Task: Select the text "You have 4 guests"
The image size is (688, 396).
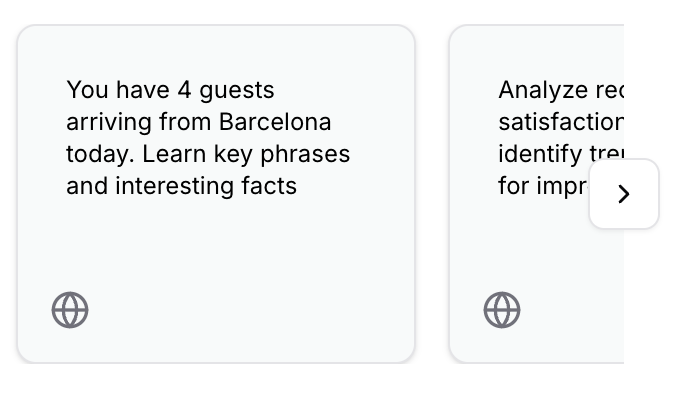Action: click(170, 90)
